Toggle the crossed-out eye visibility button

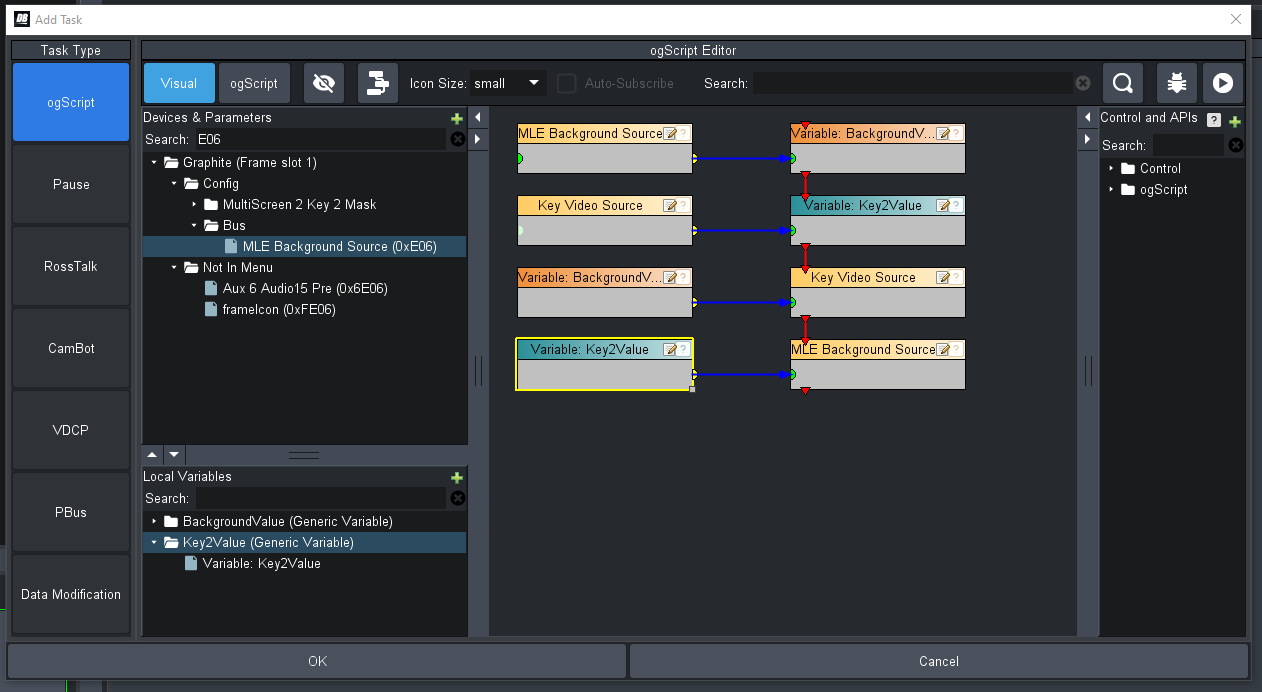(323, 83)
